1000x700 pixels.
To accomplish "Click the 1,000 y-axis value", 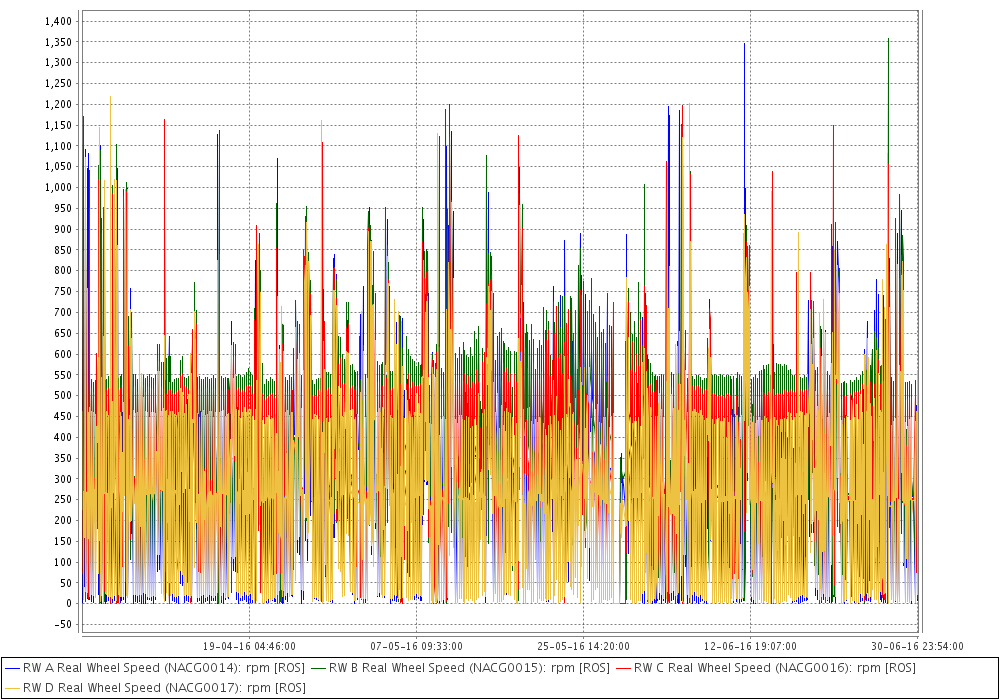I will [x=58, y=187].
